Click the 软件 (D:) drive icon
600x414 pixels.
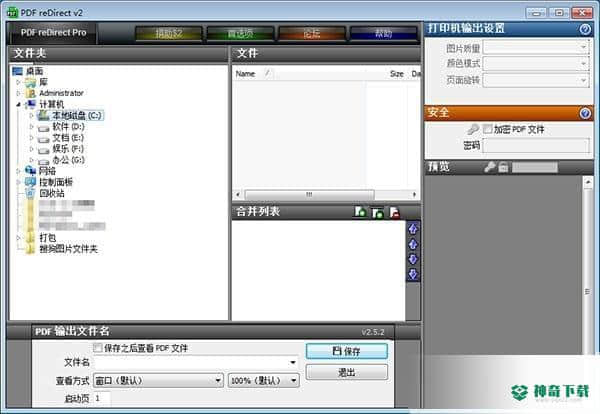(x=43, y=128)
